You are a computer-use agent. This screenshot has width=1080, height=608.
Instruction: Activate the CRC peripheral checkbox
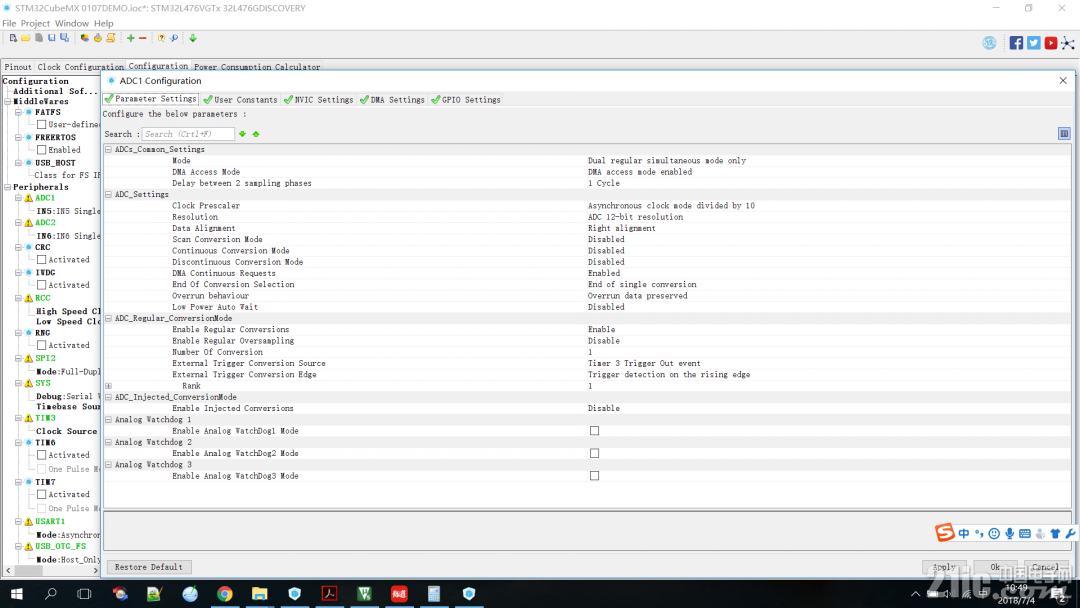click(x=41, y=260)
